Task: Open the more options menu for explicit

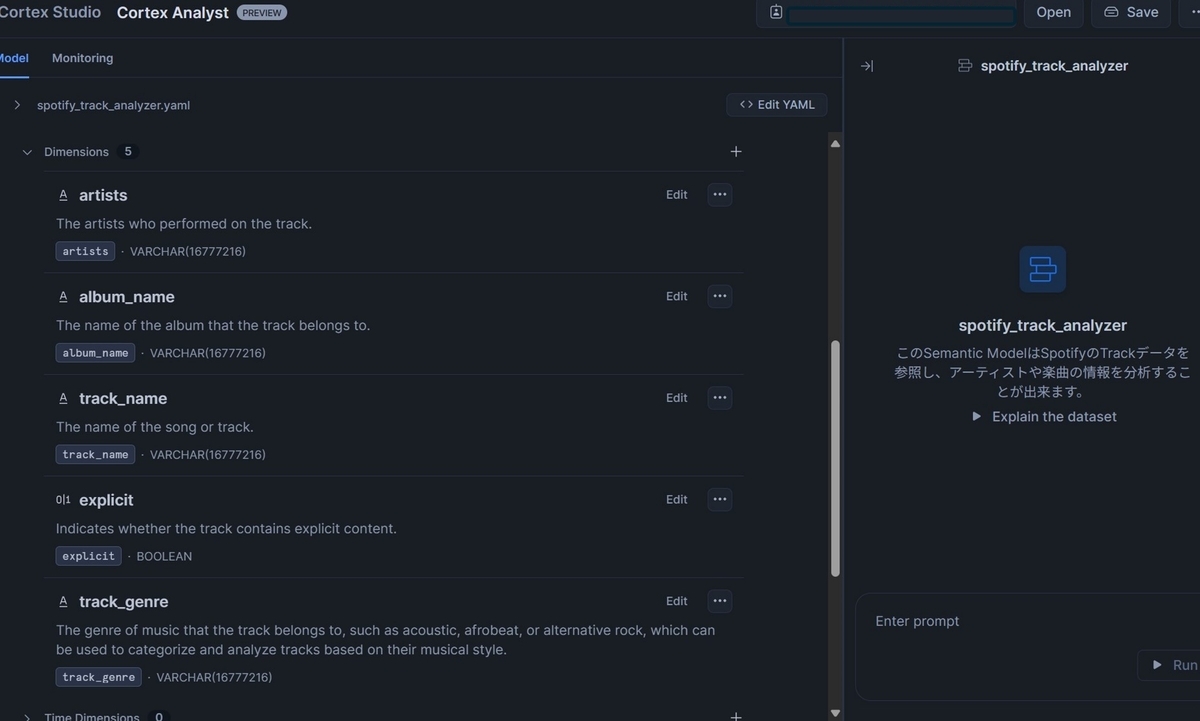Action: (x=720, y=499)
